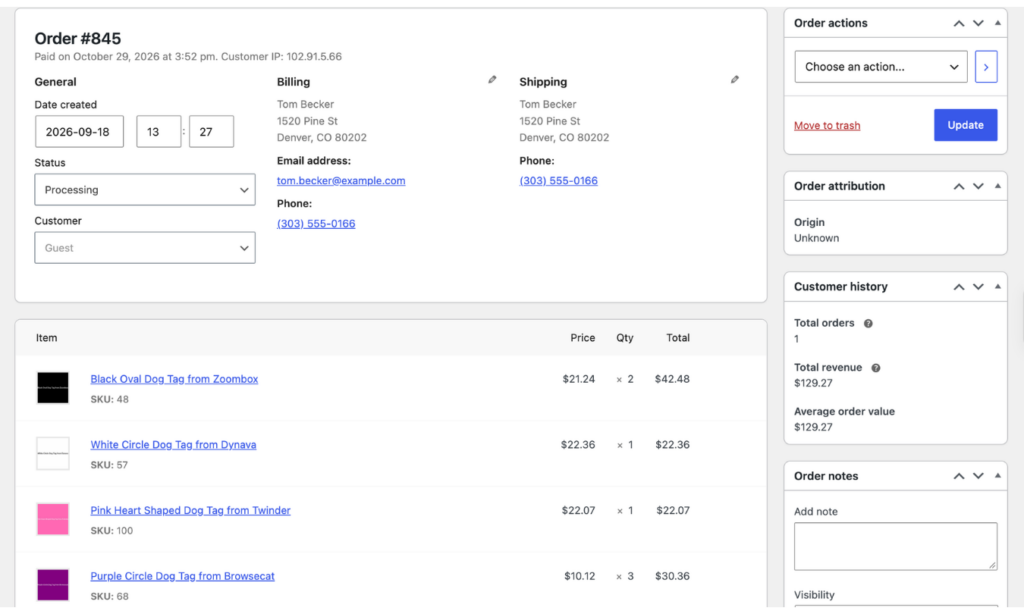Focus the hour field showing 13
The width and height of the screenshot is (1024, 614).
pyautogui.click(x=159, y=131)
